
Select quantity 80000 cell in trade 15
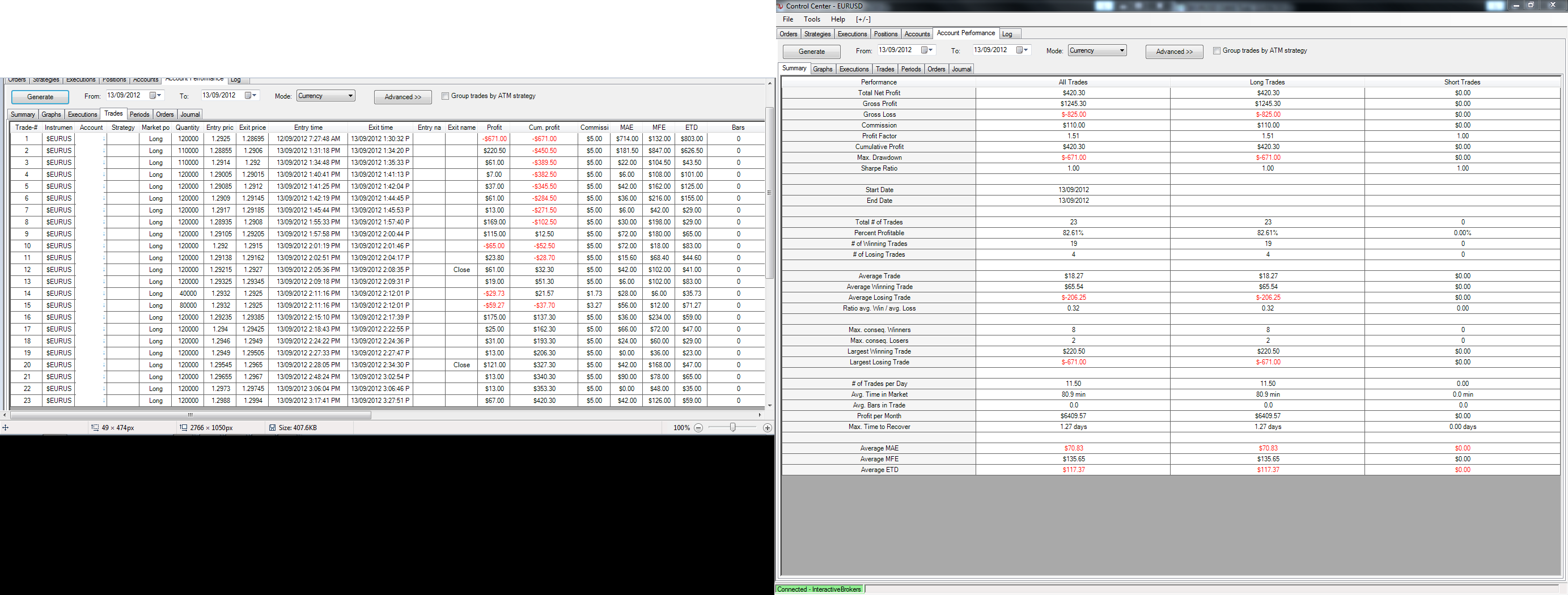tap(188, 305)
